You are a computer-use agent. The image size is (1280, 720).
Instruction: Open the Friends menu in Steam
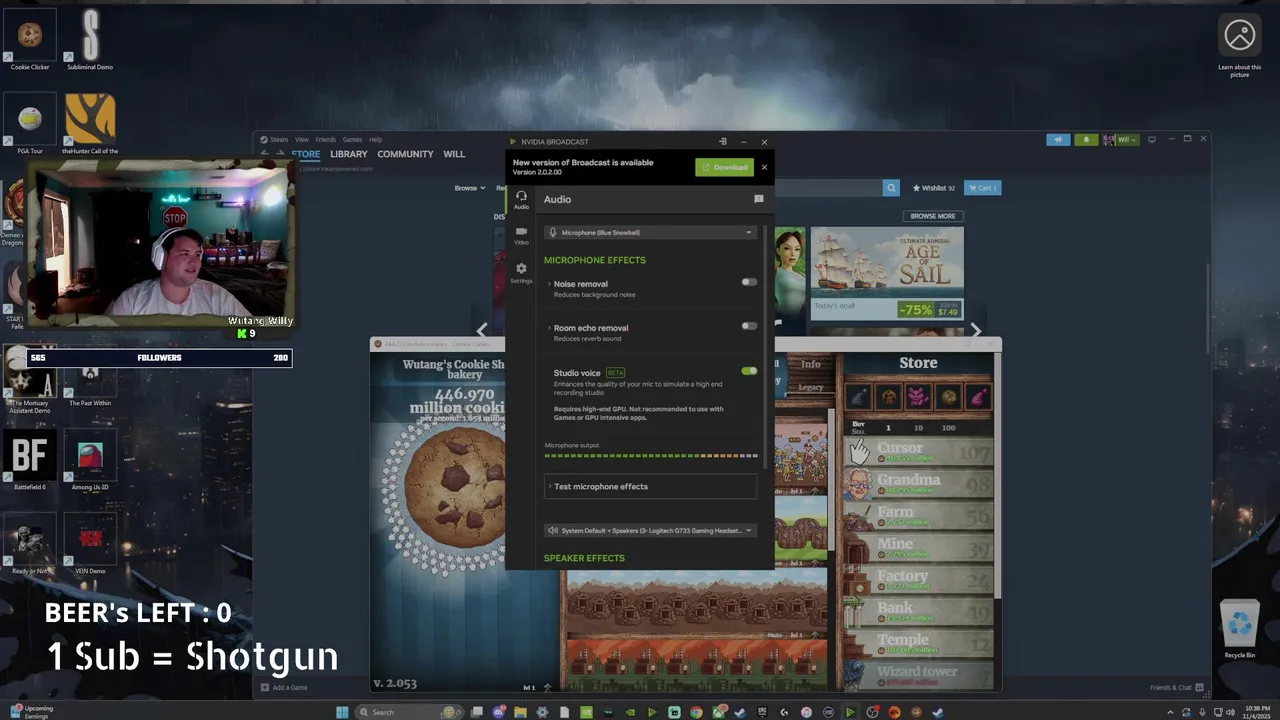click(326, 140)
